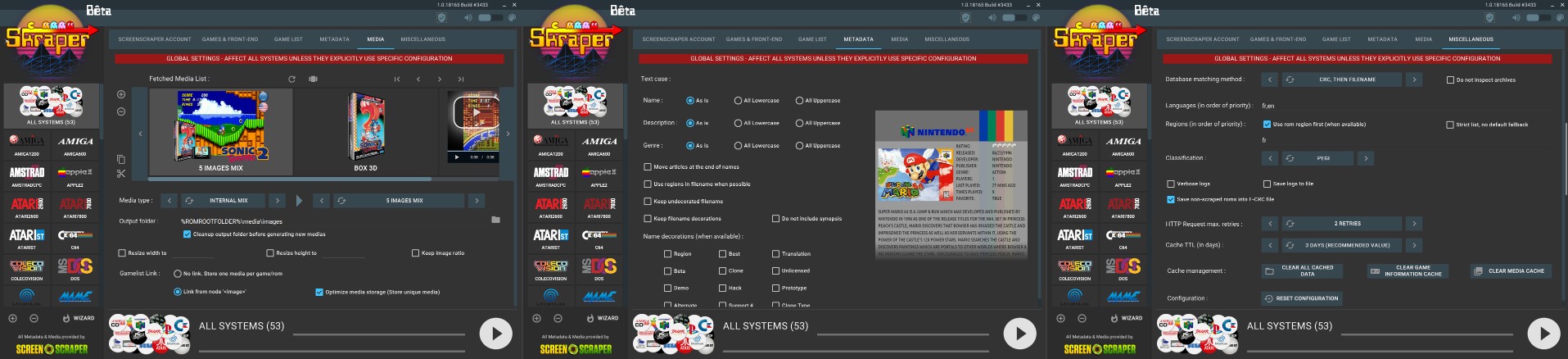Select the BOX 3D media thumbnail
Viewport: 1568px width, 359px height.
tap(365, 131)
